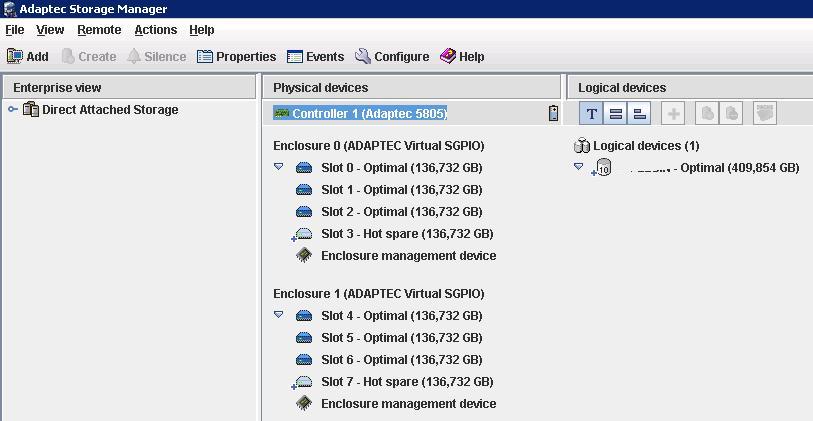Screen dimensions: 813x421
Task: Switch to relative size capacity view
Action: pyautogui.click(x=640, y=114)
